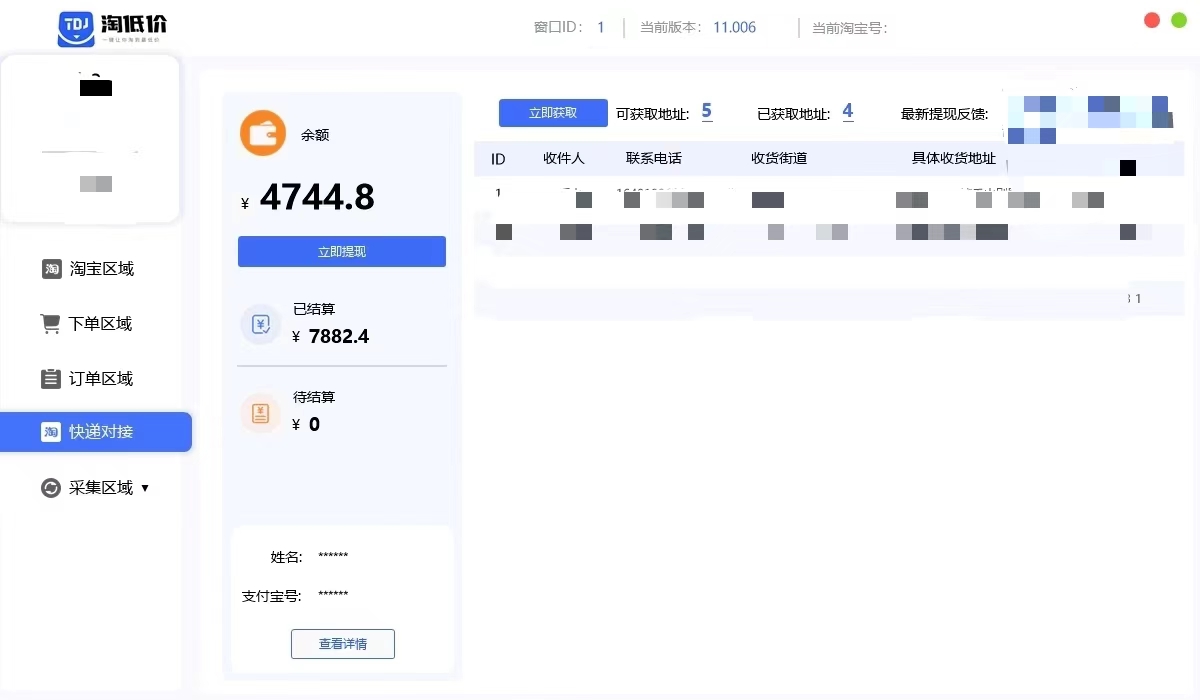Select the Taobao icon beside 淘宝区域
Image resolution: width=1200 pixels, height=700 pixels.
click(50, 268)
